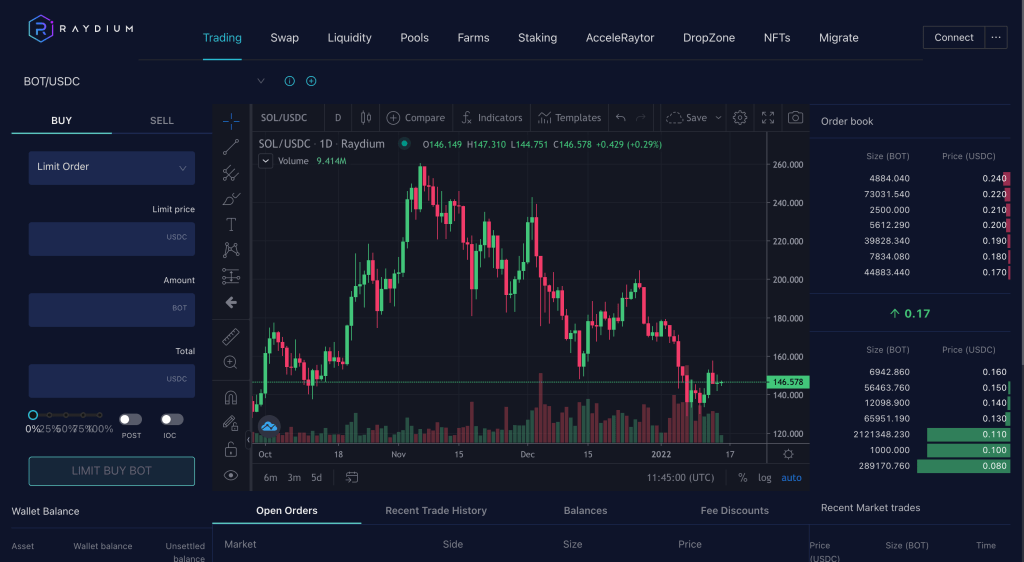Set amount slider to 0% handle

coord(33,415)
